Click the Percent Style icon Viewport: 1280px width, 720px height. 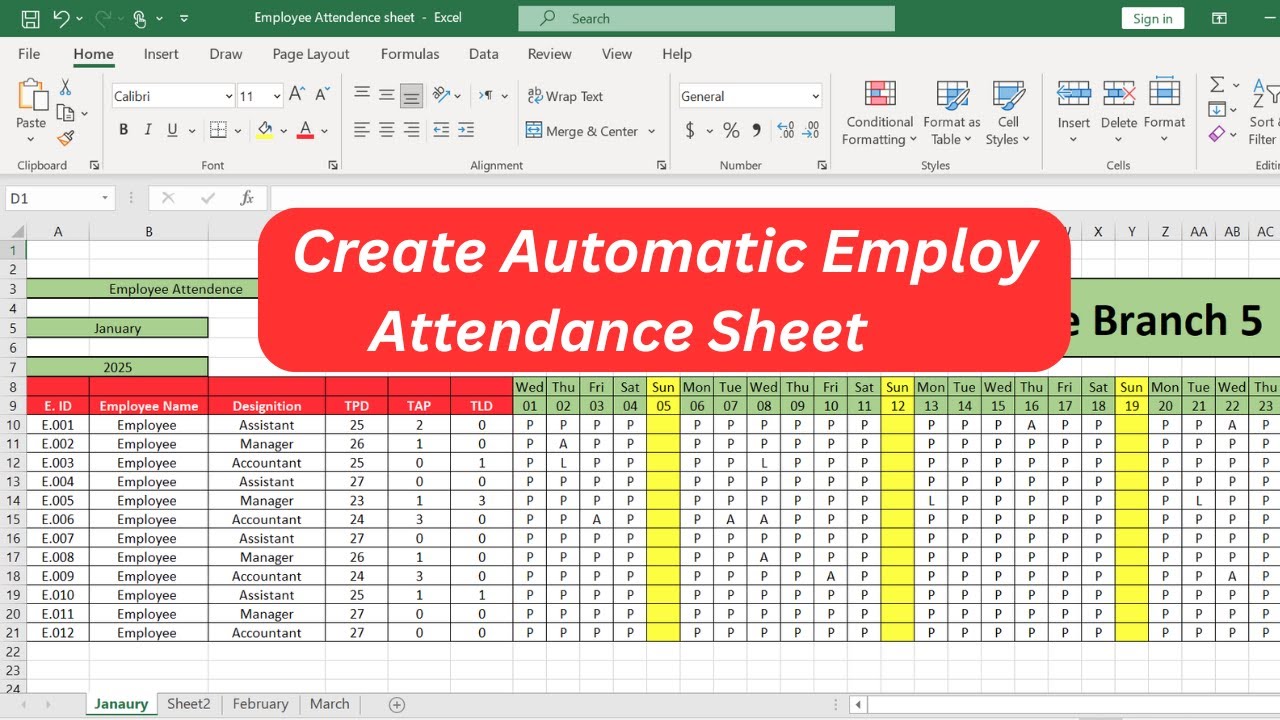click(731, 130)
